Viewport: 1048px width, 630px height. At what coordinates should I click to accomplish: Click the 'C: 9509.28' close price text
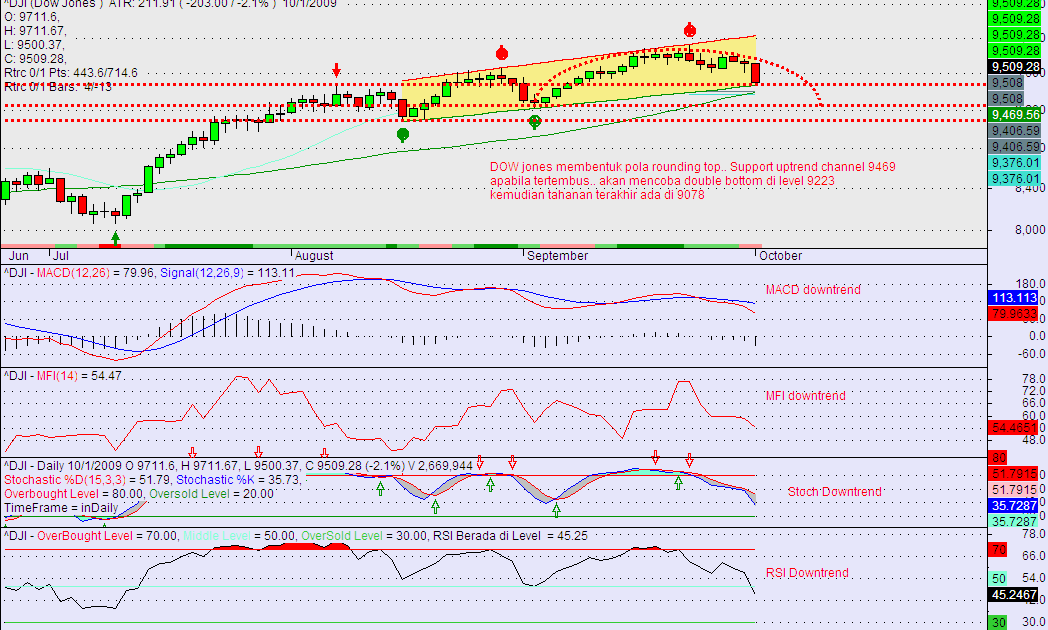(x=35, y=59)
